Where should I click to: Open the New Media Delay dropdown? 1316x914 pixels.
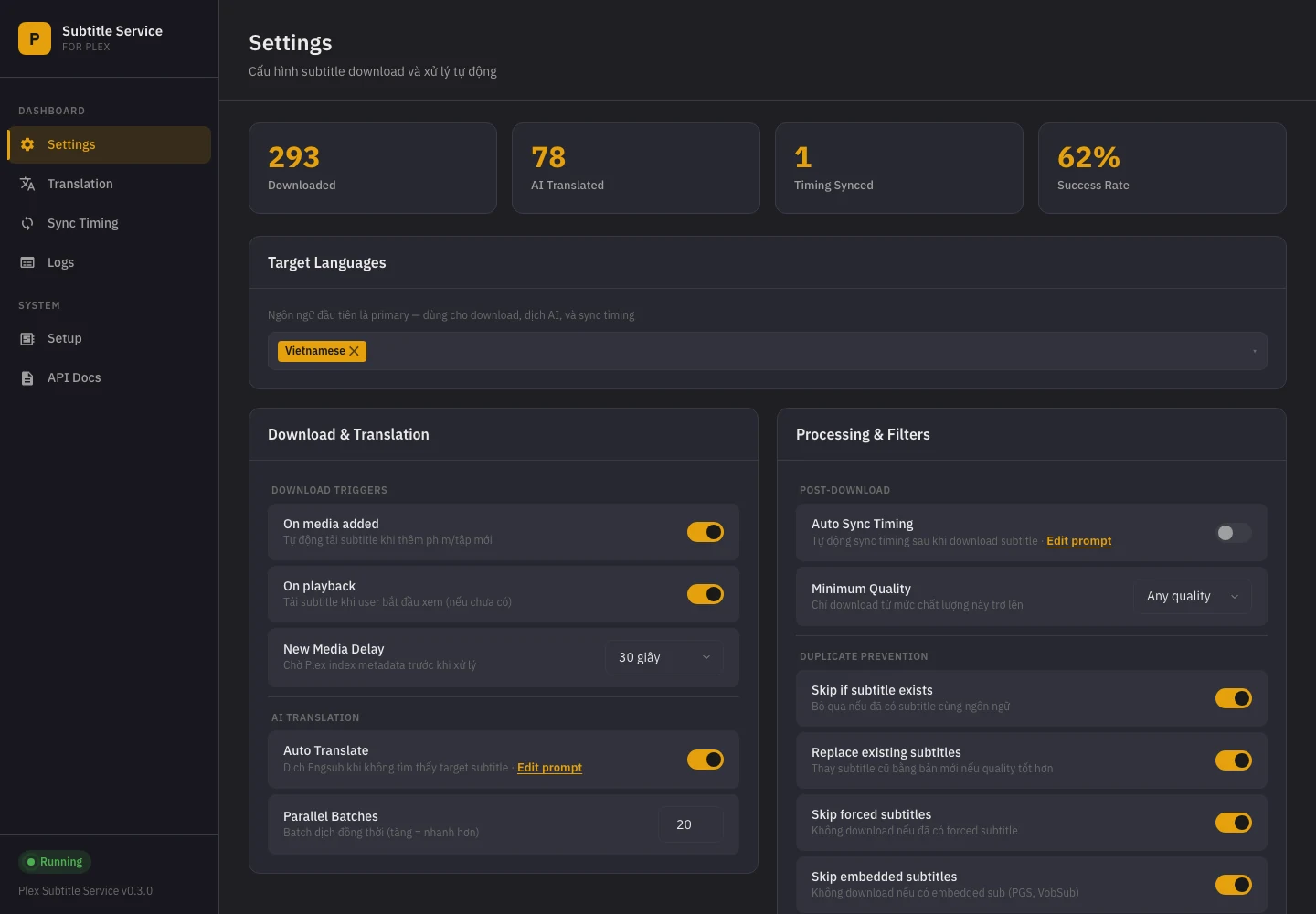point(664,657)
